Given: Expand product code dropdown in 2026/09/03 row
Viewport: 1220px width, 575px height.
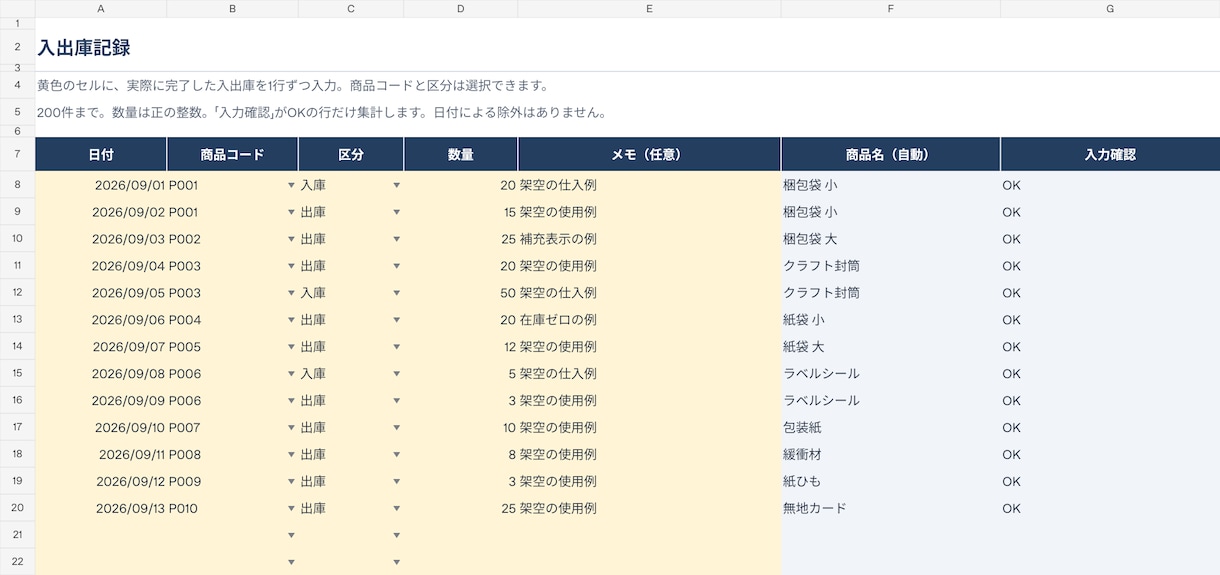Looking at the screenshot, I should point(291,239).
